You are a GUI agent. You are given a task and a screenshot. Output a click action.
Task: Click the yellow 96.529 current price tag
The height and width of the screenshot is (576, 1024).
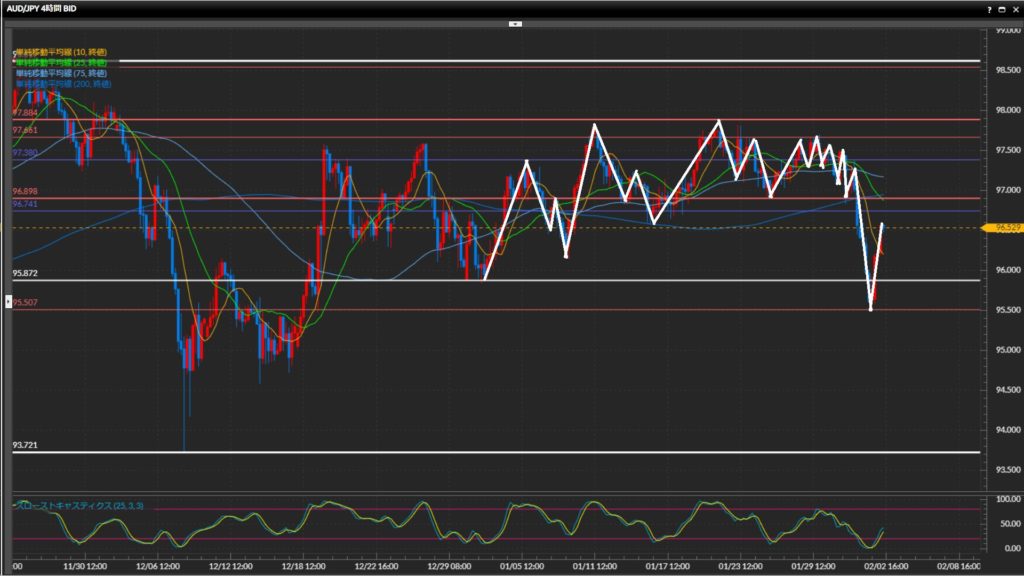pyautogui.click(x=1005, y=228)
